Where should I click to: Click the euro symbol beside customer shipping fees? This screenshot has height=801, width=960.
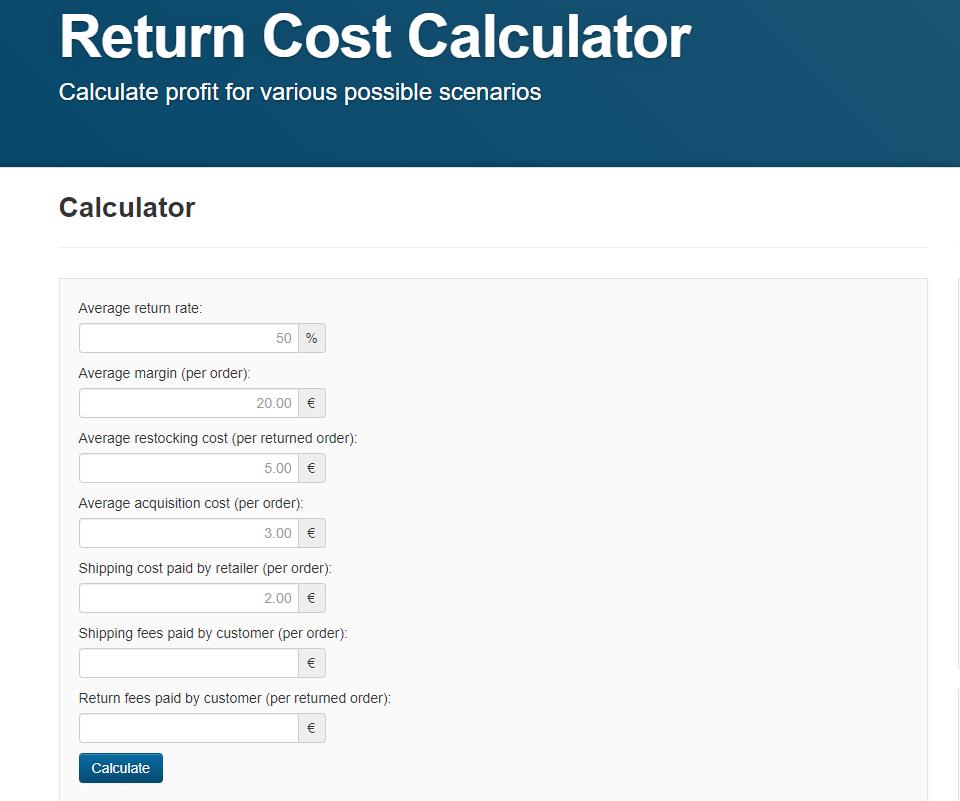click(x=312, y=663)
